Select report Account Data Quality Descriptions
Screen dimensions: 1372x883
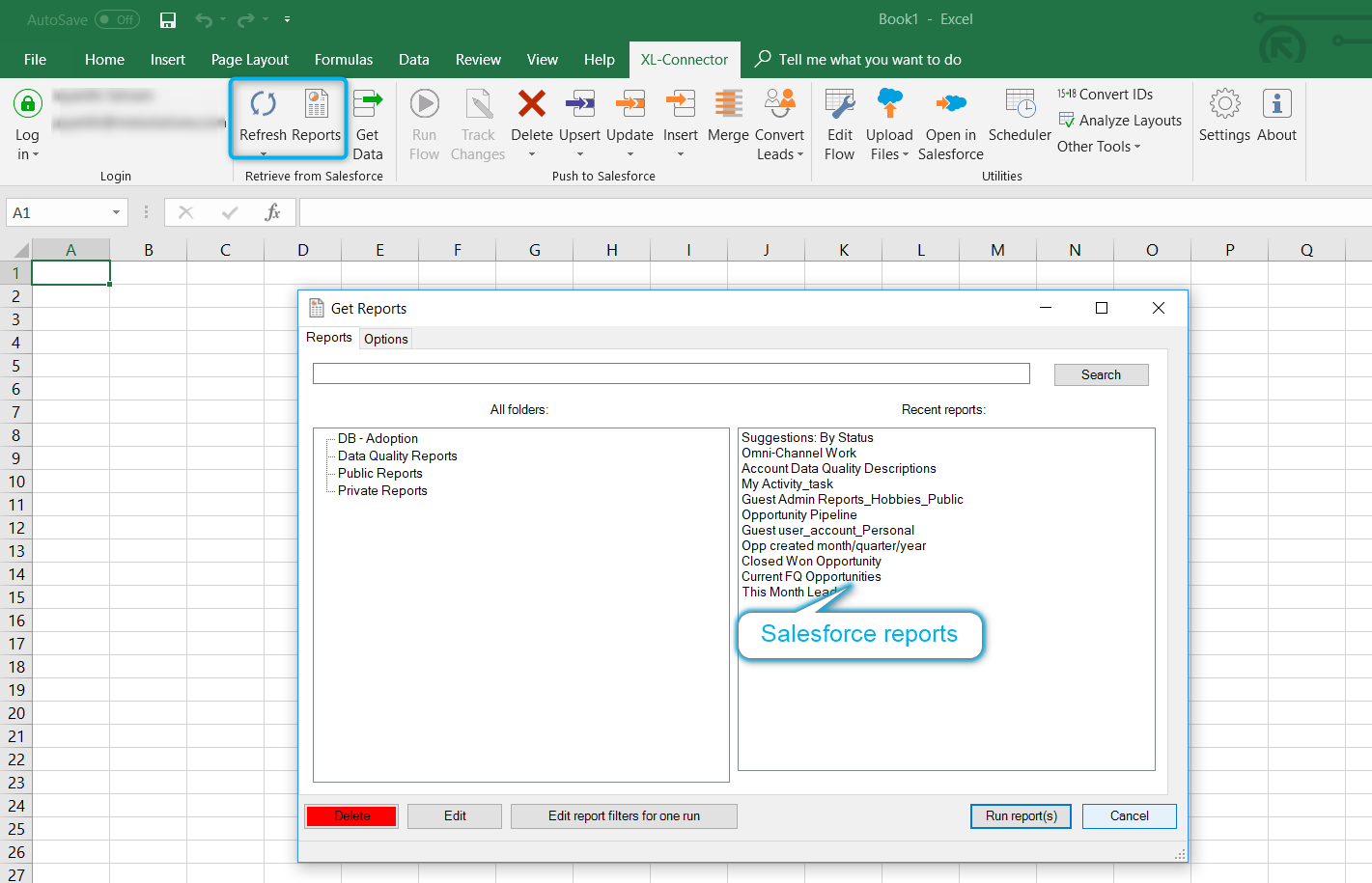pyautogui.click(x=839, y=468)
